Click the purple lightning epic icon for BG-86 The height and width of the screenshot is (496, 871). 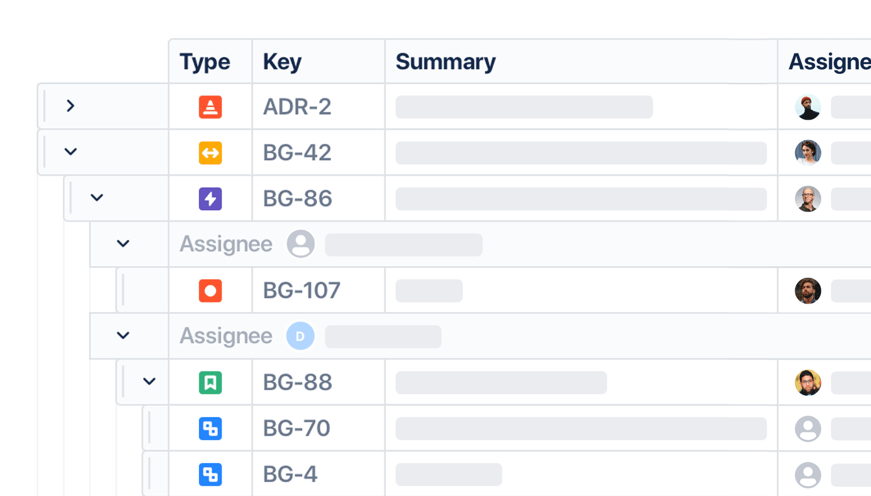[x=210, y=199]
